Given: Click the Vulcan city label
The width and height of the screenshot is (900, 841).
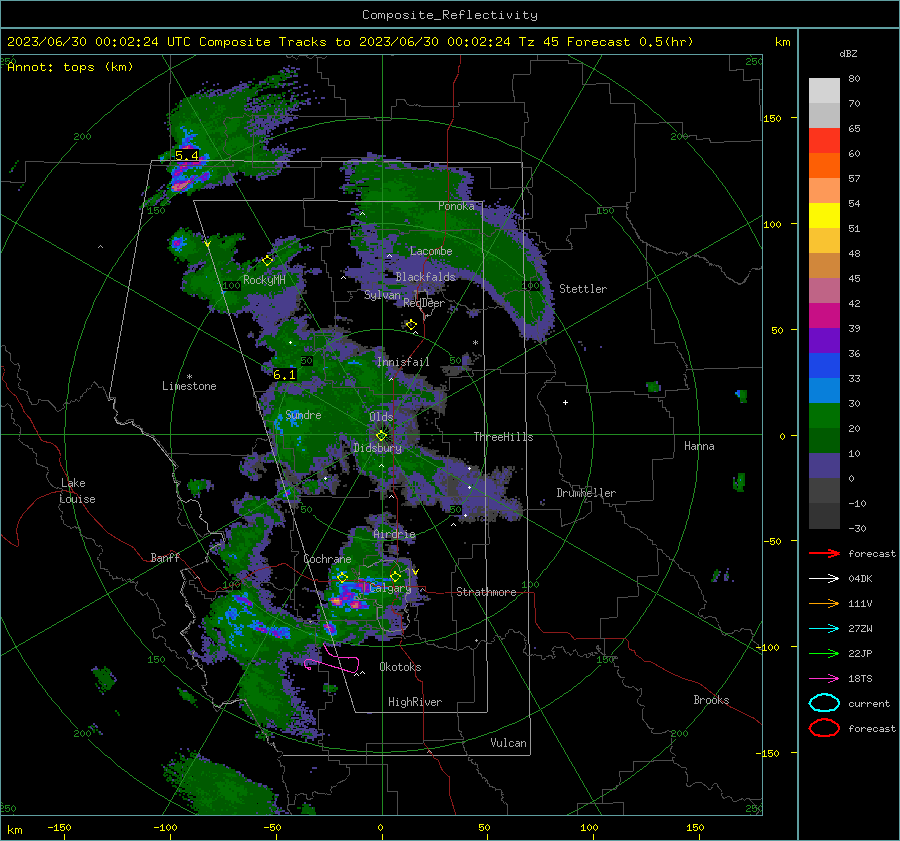Looking at the screenshot, I should point(508,743).
